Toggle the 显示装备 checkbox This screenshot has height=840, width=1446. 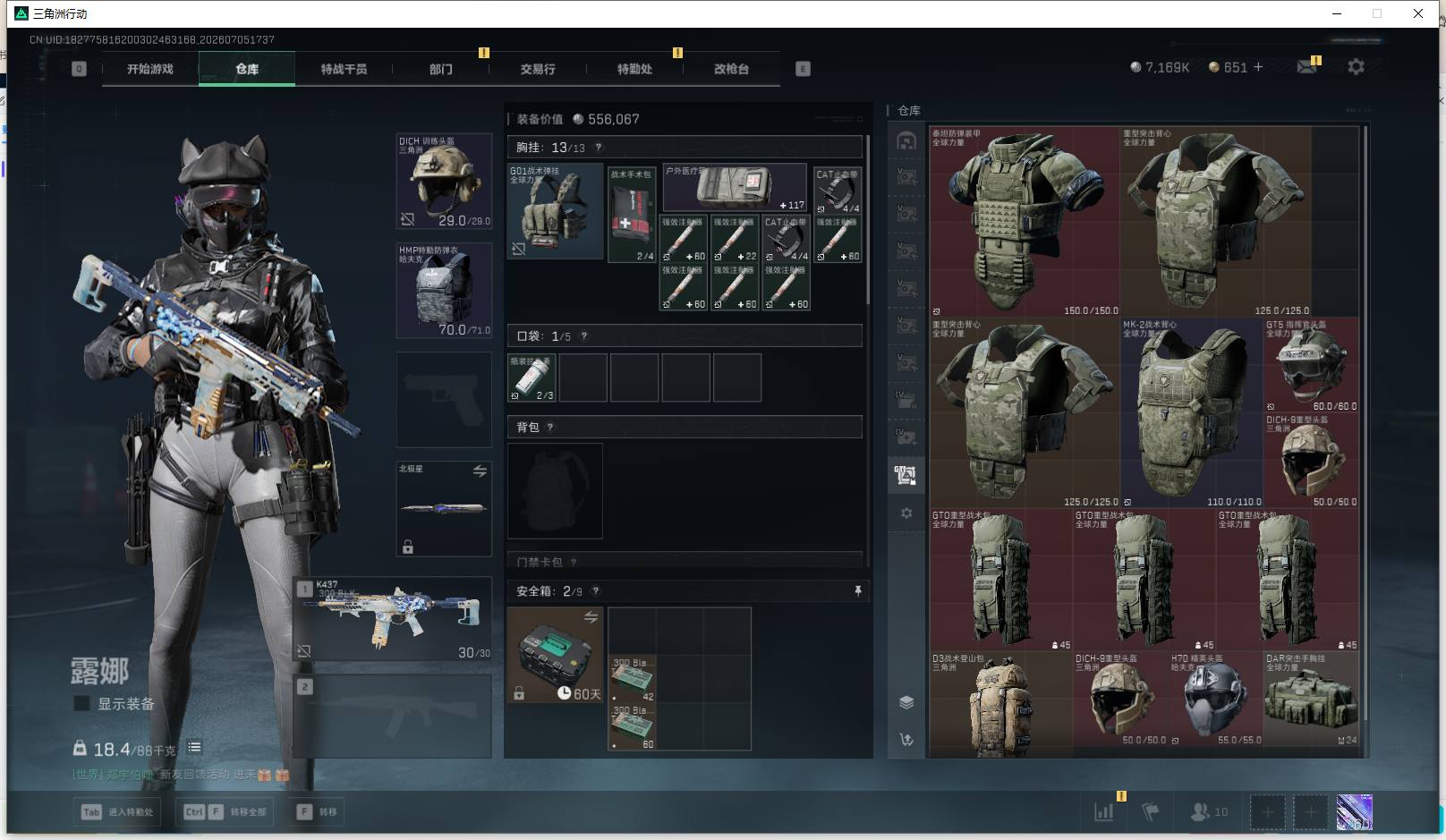(81, 703)
